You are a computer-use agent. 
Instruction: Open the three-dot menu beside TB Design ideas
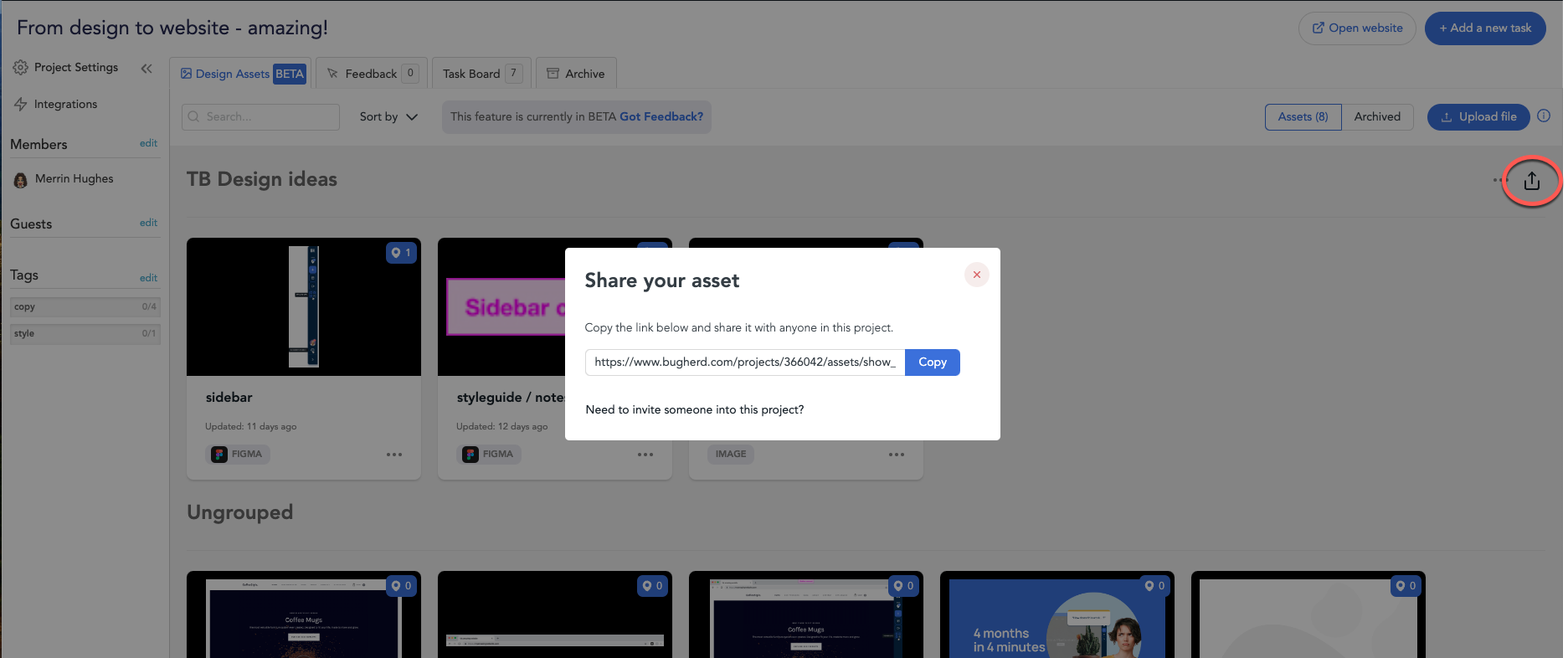click(x=1499, y=180)
